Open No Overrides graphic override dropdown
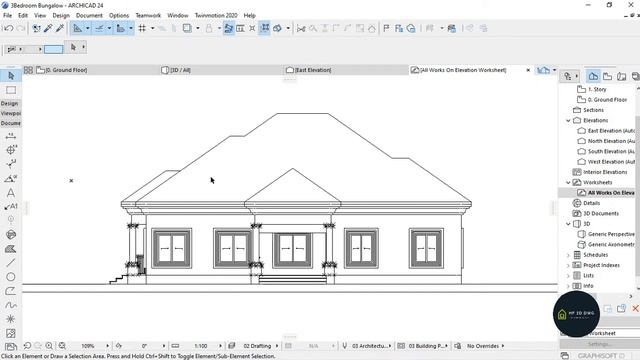 coord(503,346)
